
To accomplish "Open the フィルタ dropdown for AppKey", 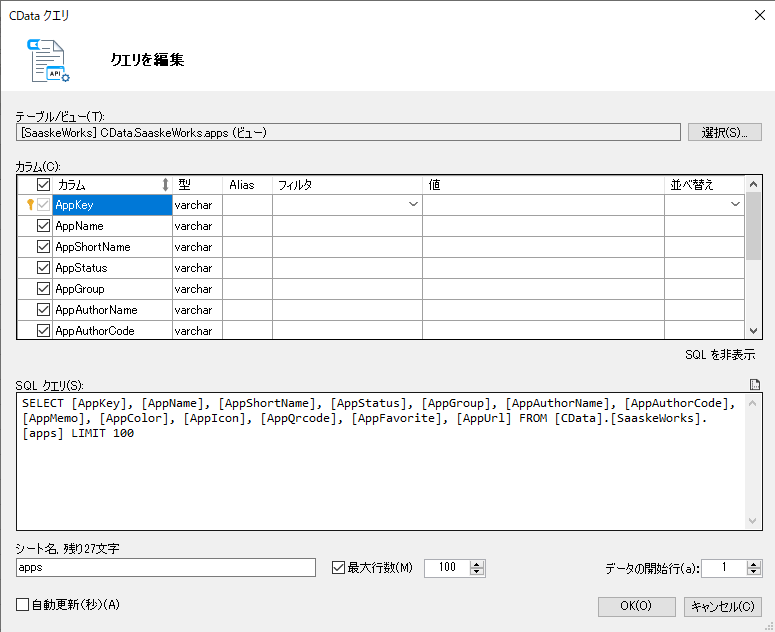I will tap(413, 205).
